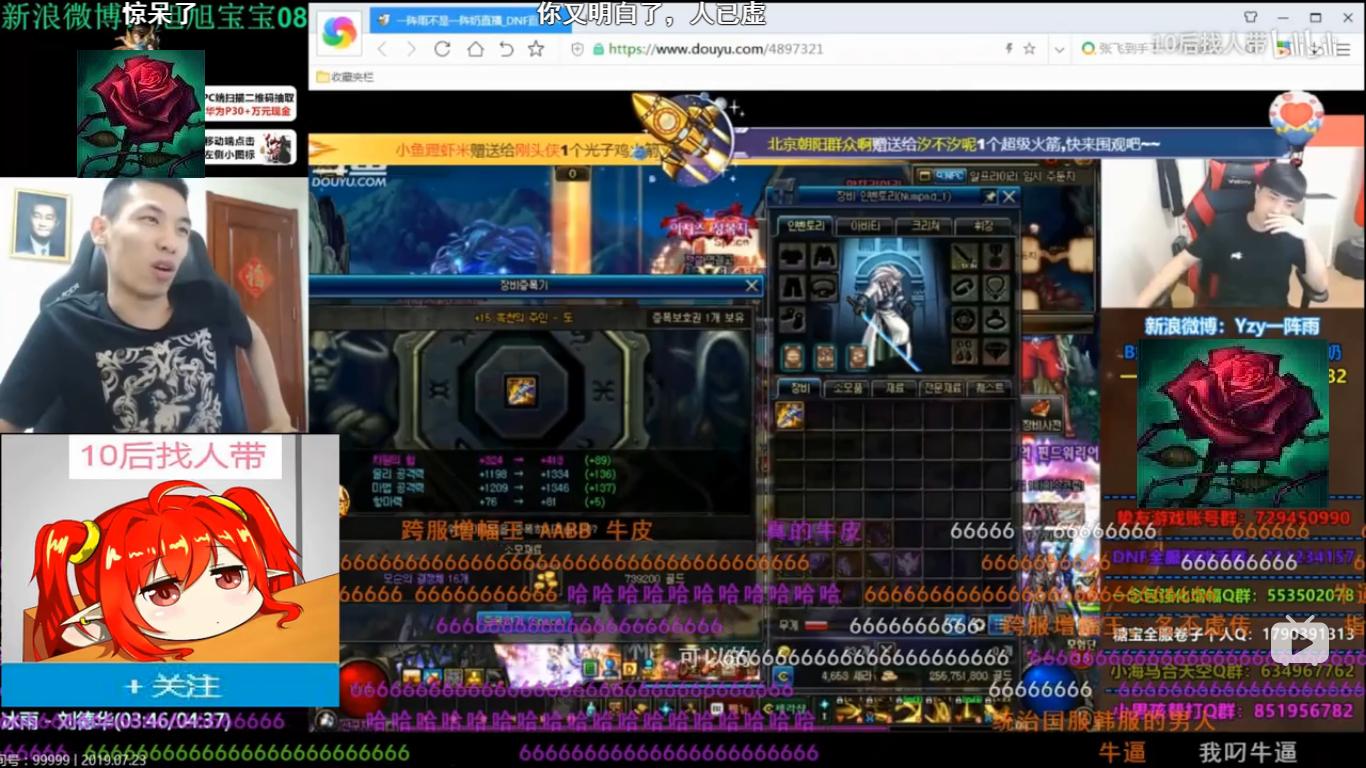Click the bracelet equipment slot
The height and width of the screenshot is (768, 1366).
tap(964, 289)
